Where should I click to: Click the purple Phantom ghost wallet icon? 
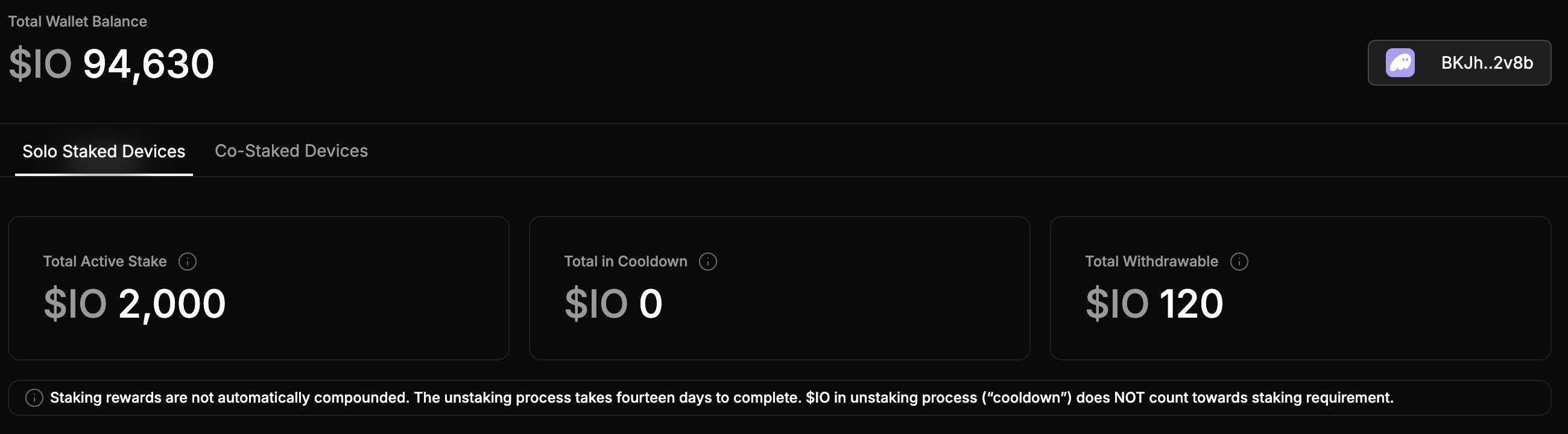(1400, 63)
